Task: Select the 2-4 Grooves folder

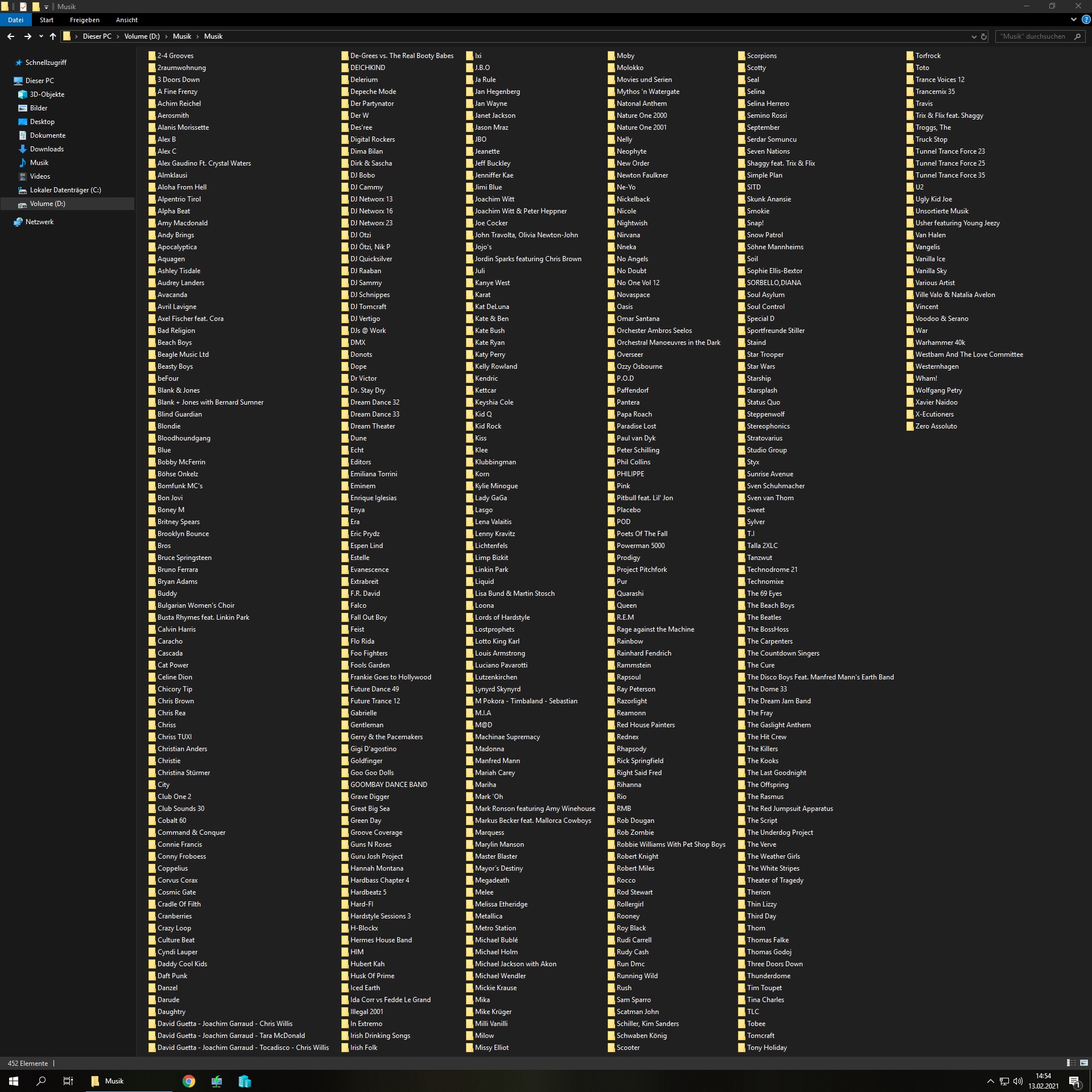Action: point(171,56)
